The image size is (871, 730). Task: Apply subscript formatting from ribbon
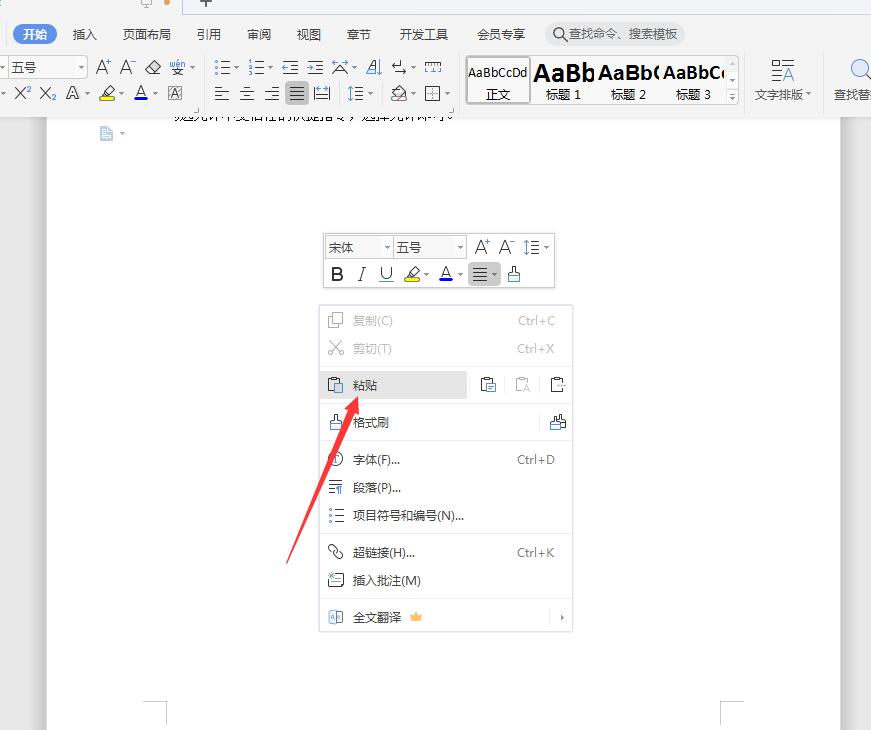(x=48, y=93)
